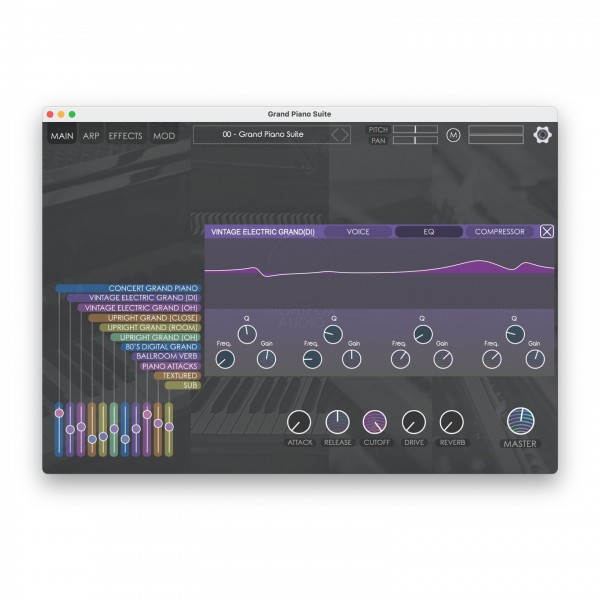Click the second band Gain knob
600x600 pixels.
pos(351,359)
